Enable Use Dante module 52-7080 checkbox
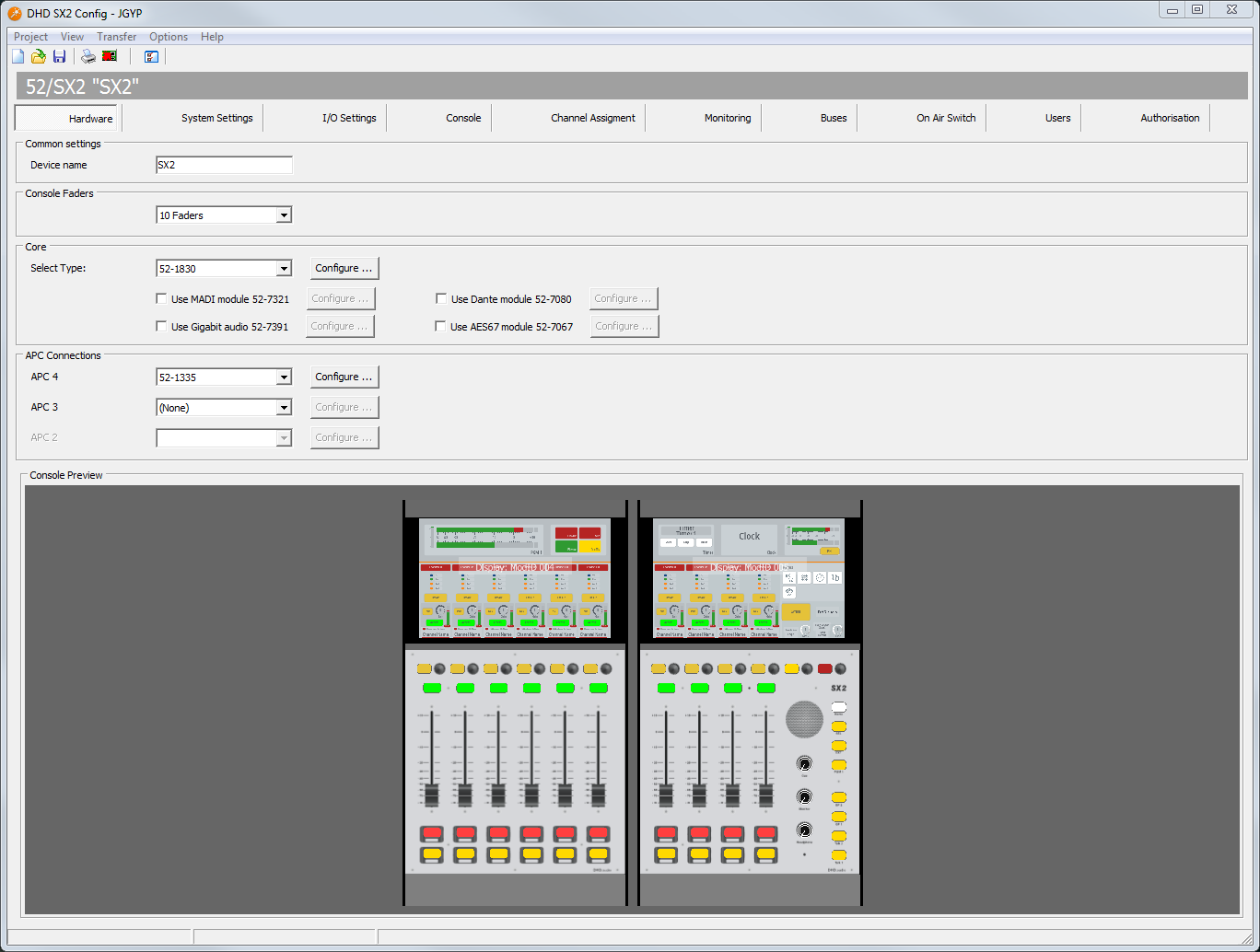Image resolution: width=1260 pixels, height=952 pixels. 441,298
